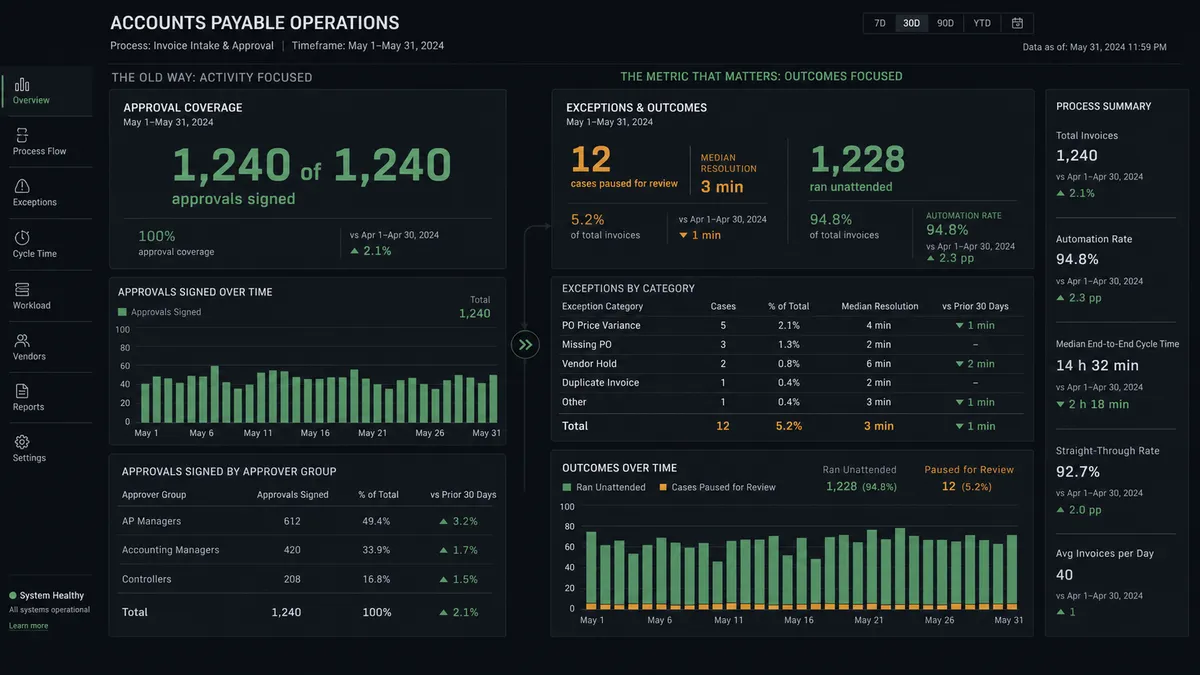Screen dimensions: 1200x675
Task: Click Avg Invoices per Day value 40
Action: (x=1065, y=575)
